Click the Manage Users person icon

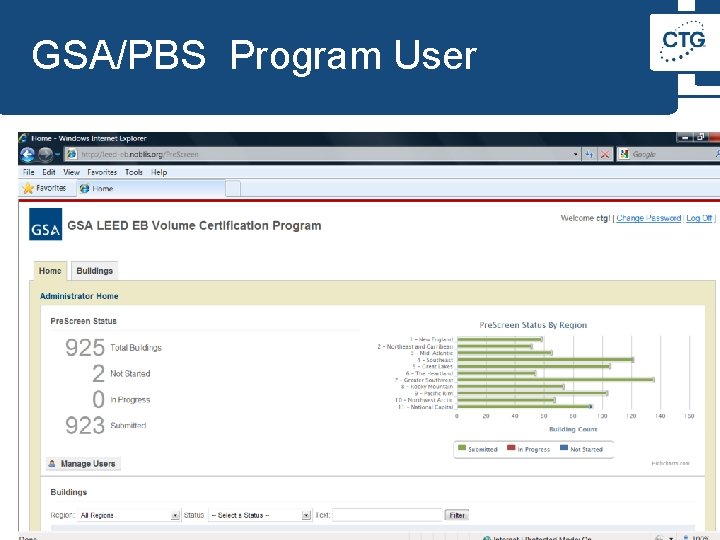[52, 463]
